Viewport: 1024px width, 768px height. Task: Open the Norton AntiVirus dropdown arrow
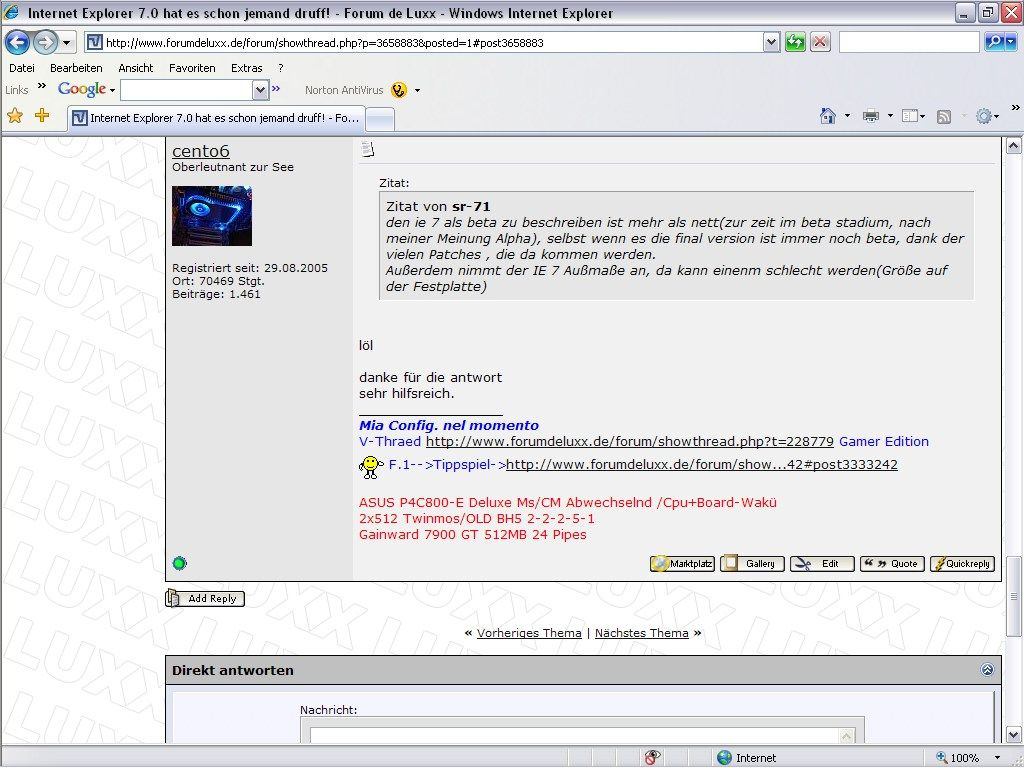pyautogui.click(x=418, y=90)
